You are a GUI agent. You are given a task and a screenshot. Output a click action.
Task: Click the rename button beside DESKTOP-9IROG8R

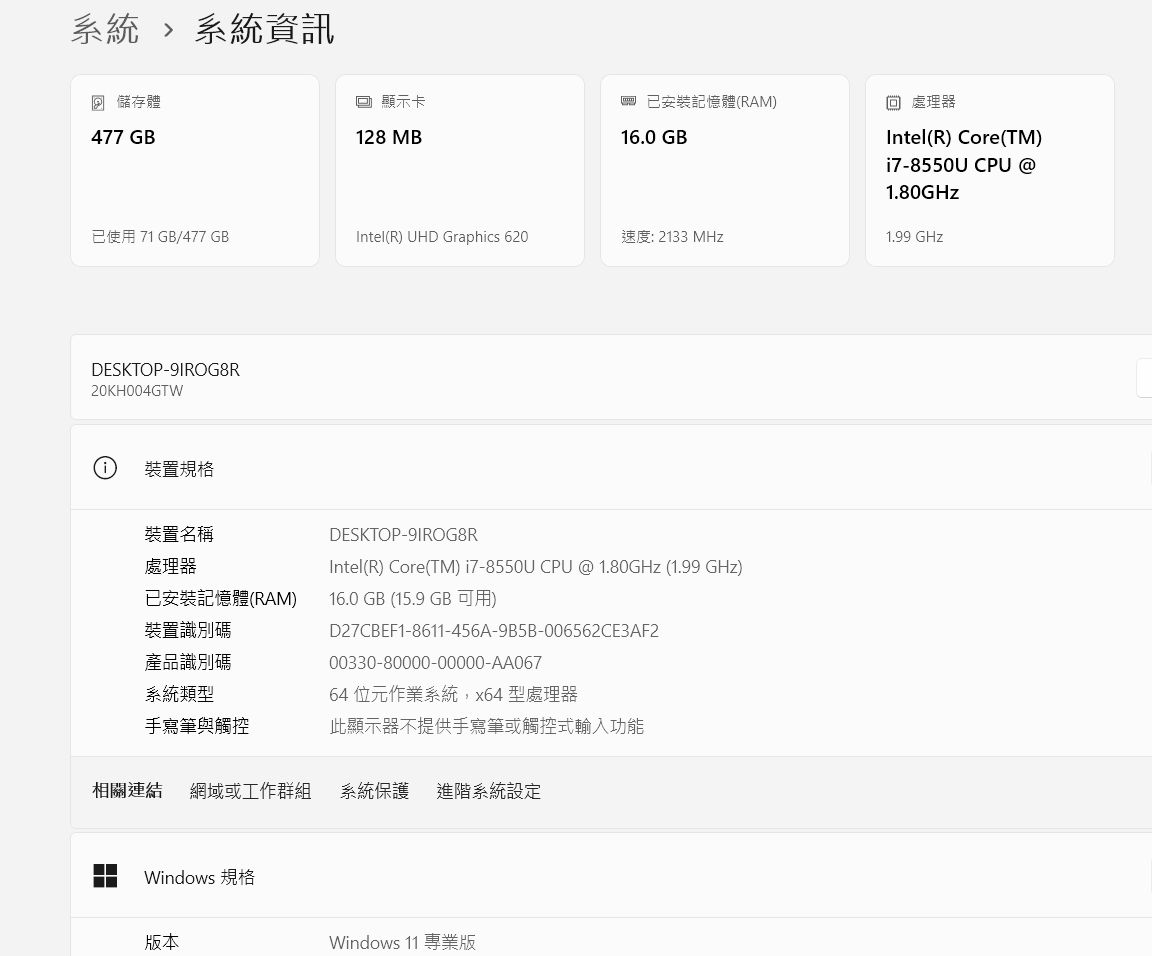click(x=1144, y=378)
